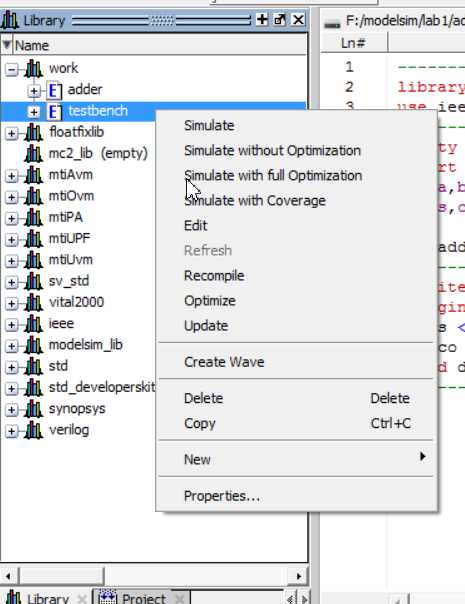Viewport: 465px width, 604px height.
Task: Expand the adder entity node
Action: coord(34,91)
